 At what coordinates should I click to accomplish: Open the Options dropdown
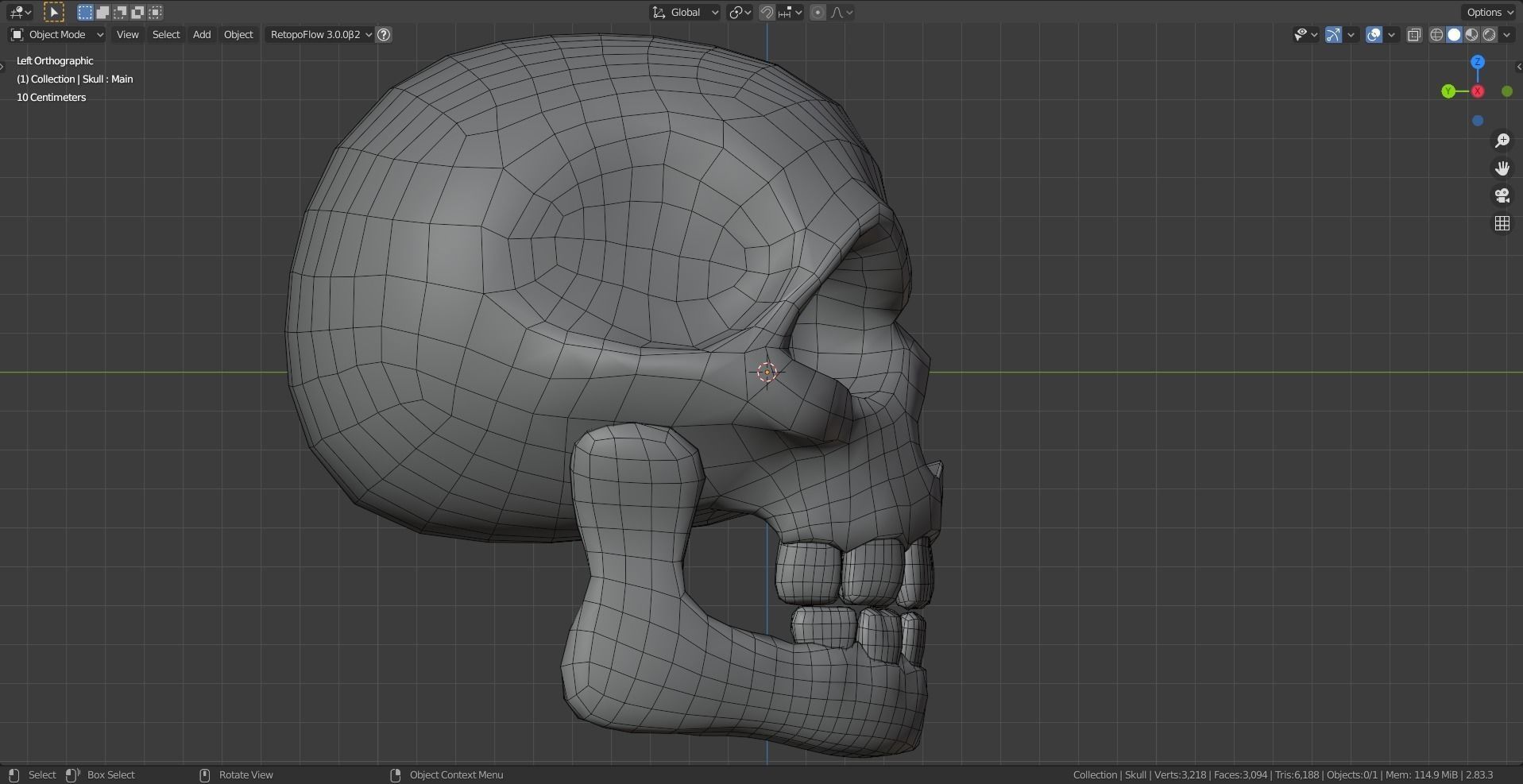tap(1490, 12)
